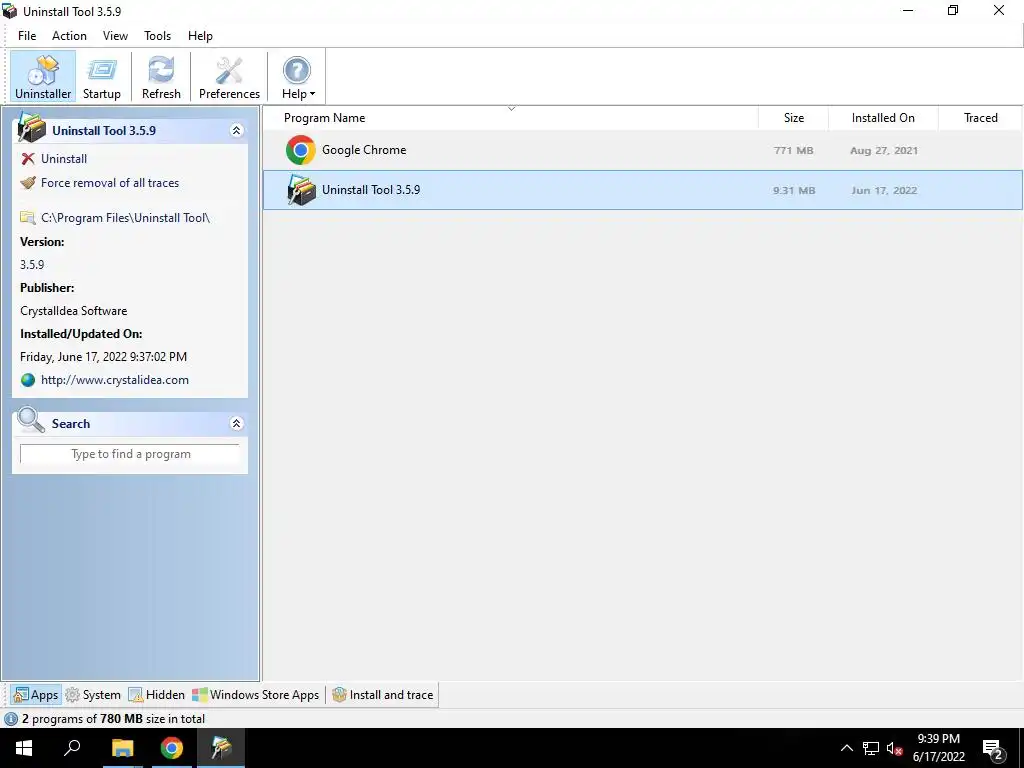Click the magnifying glass Search icon
The width and height of the screenshot is (1024, 768).
coord(31,421)
